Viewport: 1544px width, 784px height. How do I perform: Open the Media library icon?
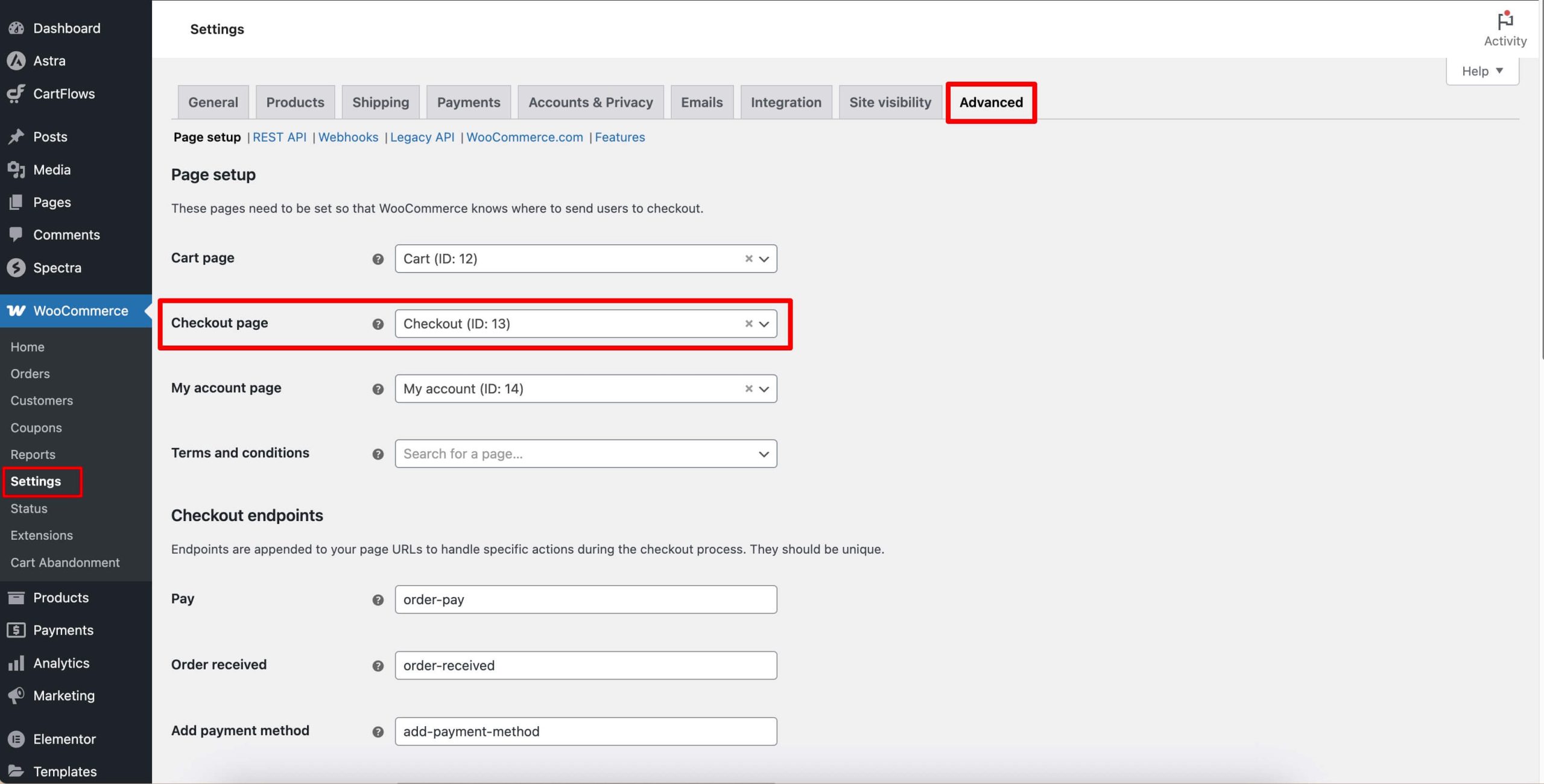point(16,170)
